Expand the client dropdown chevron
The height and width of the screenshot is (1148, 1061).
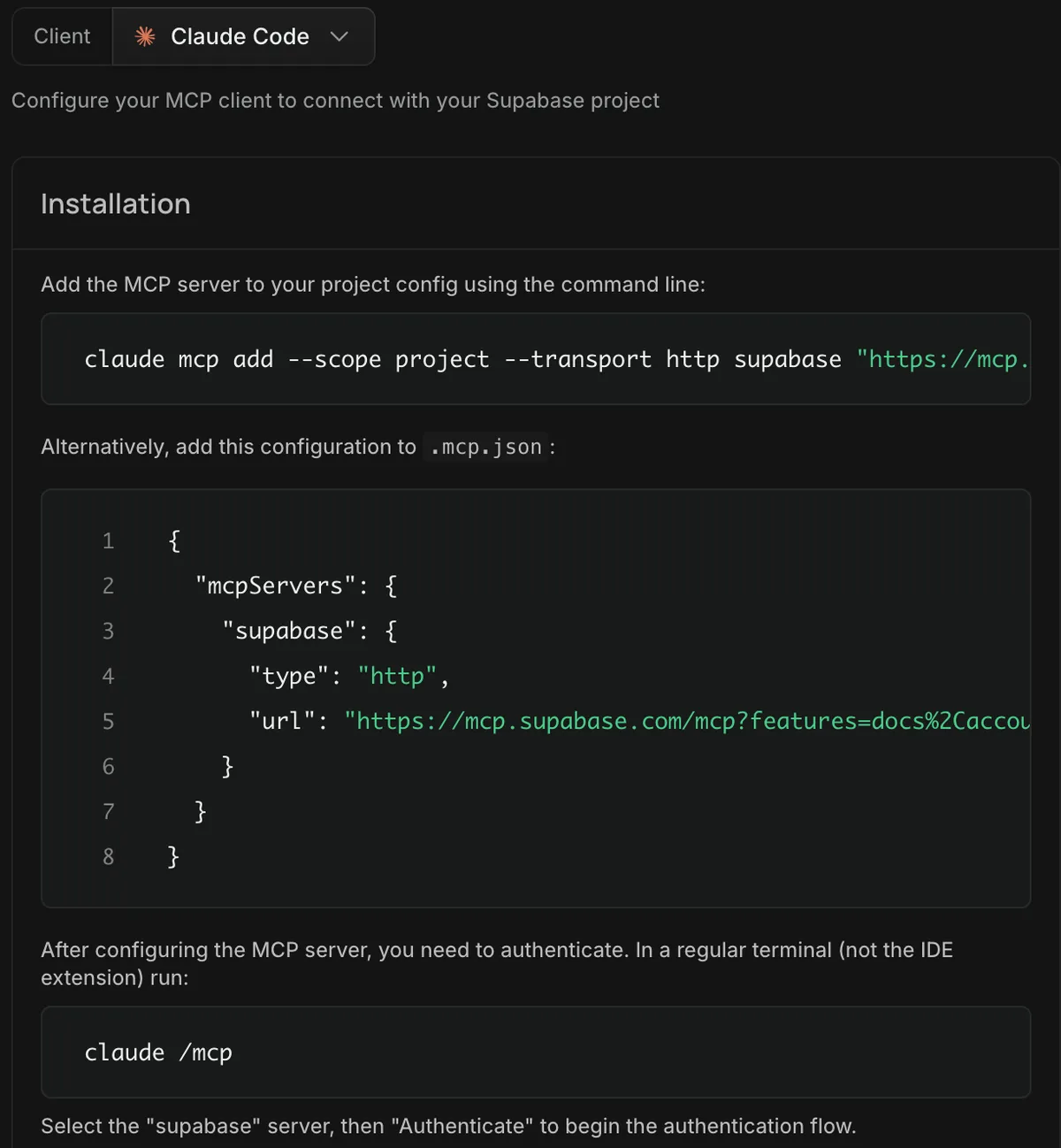pyautogui.click(x=339, y=36)
